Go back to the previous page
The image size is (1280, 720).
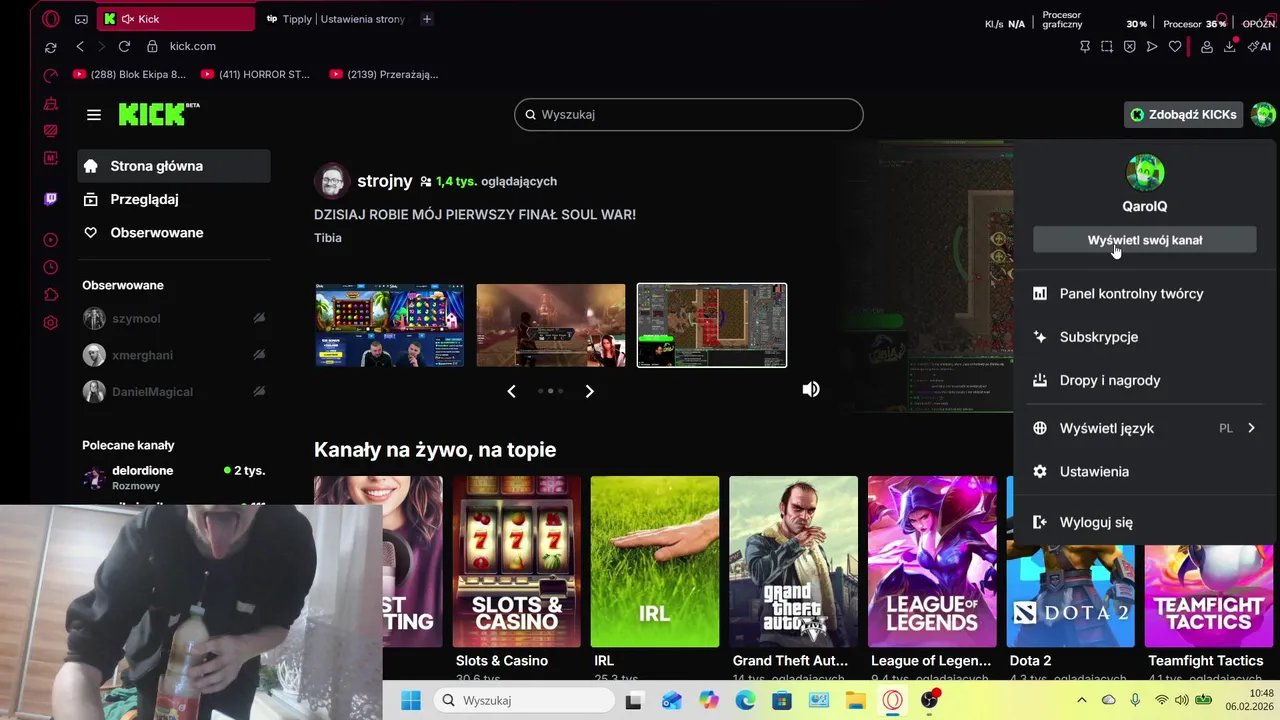click(x=80, y=46)
